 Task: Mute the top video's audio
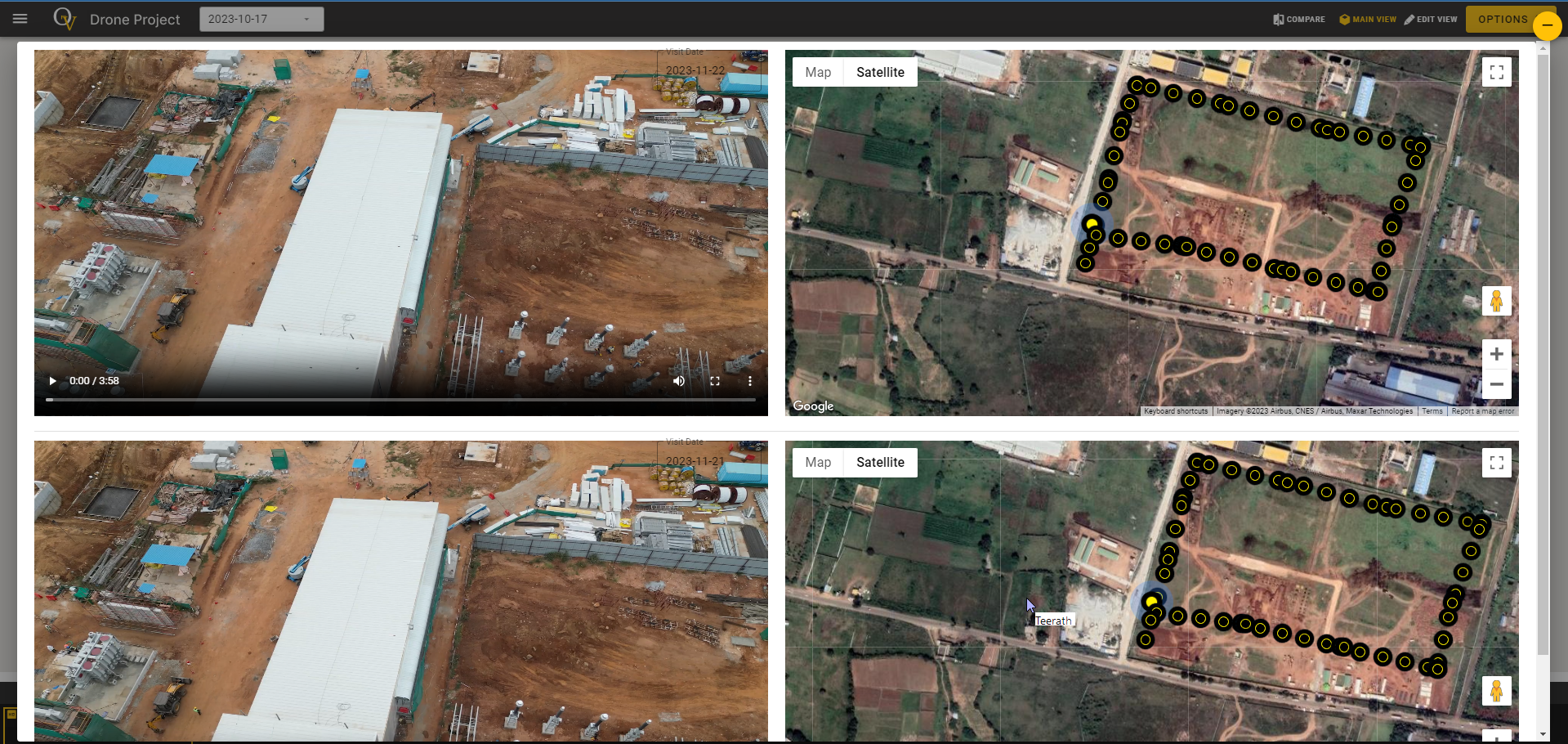click(x=679, y=381)
